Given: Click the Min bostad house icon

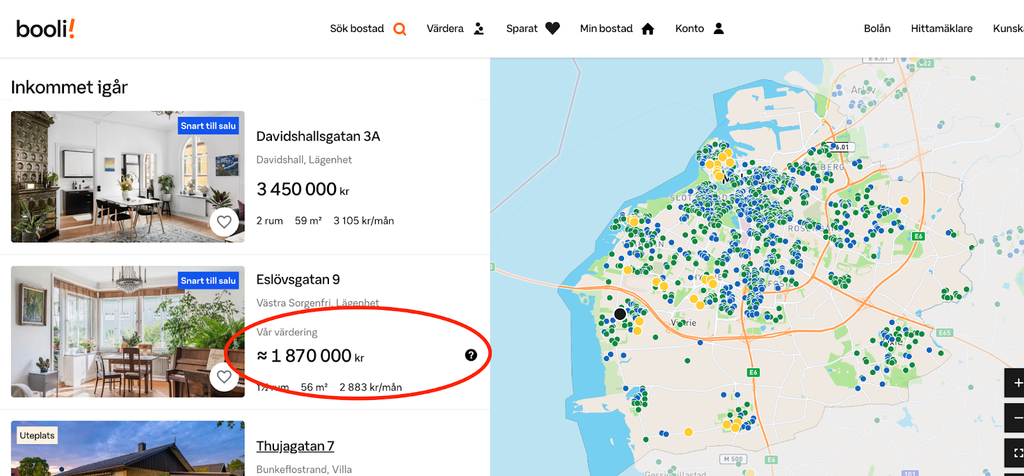Looking at the screenshot, I should point(647,29).
